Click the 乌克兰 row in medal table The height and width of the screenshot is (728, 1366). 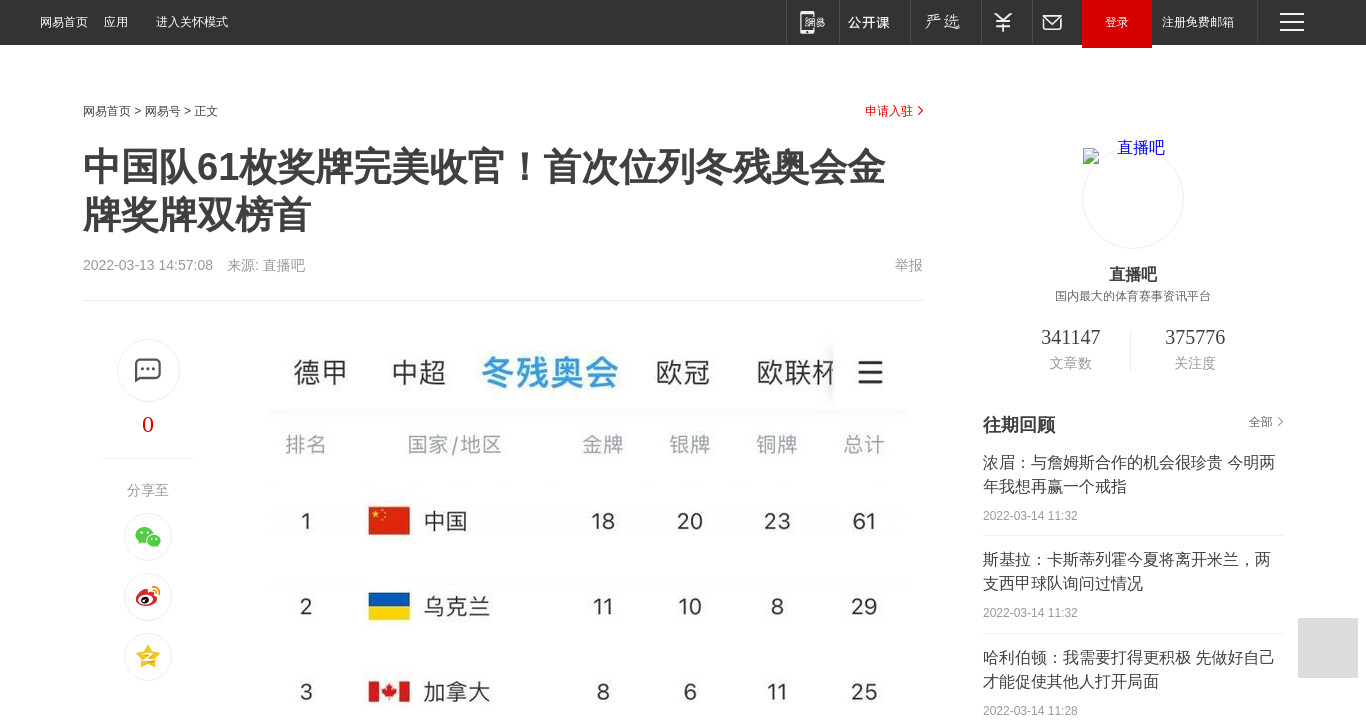point(589,606)
